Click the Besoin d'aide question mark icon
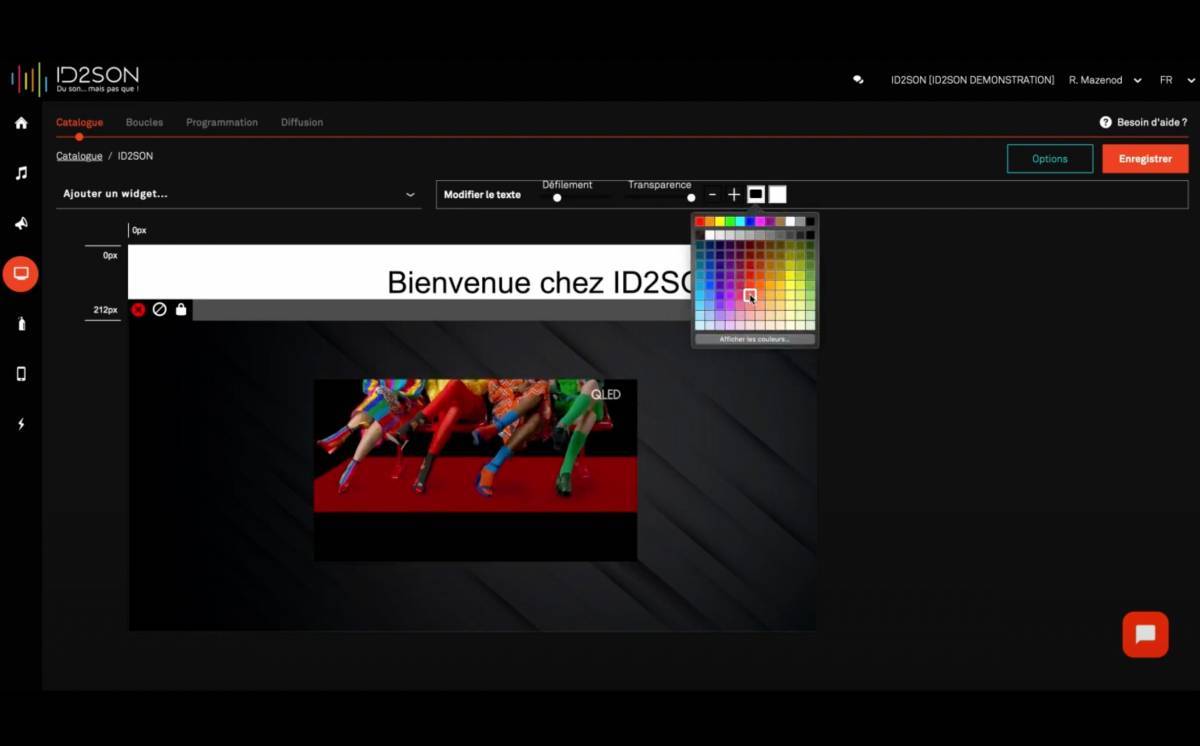The height and width of the screenshot is (746, 1200). tap(1105, 122)
